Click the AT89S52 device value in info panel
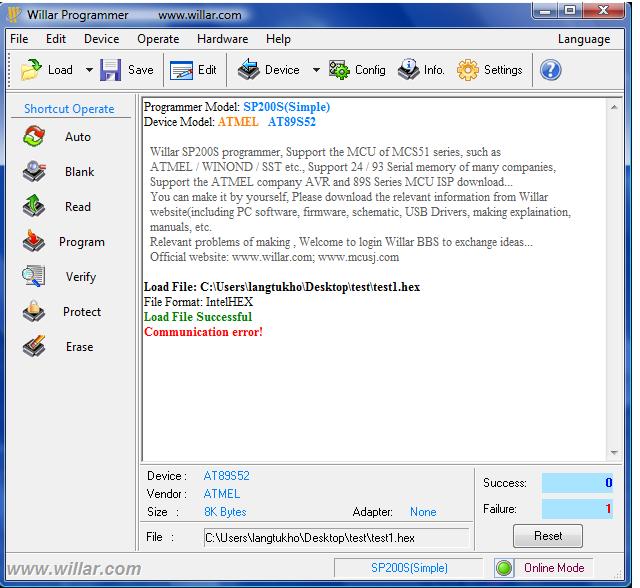Screen dimensions: 640x588 coord(227,476)
